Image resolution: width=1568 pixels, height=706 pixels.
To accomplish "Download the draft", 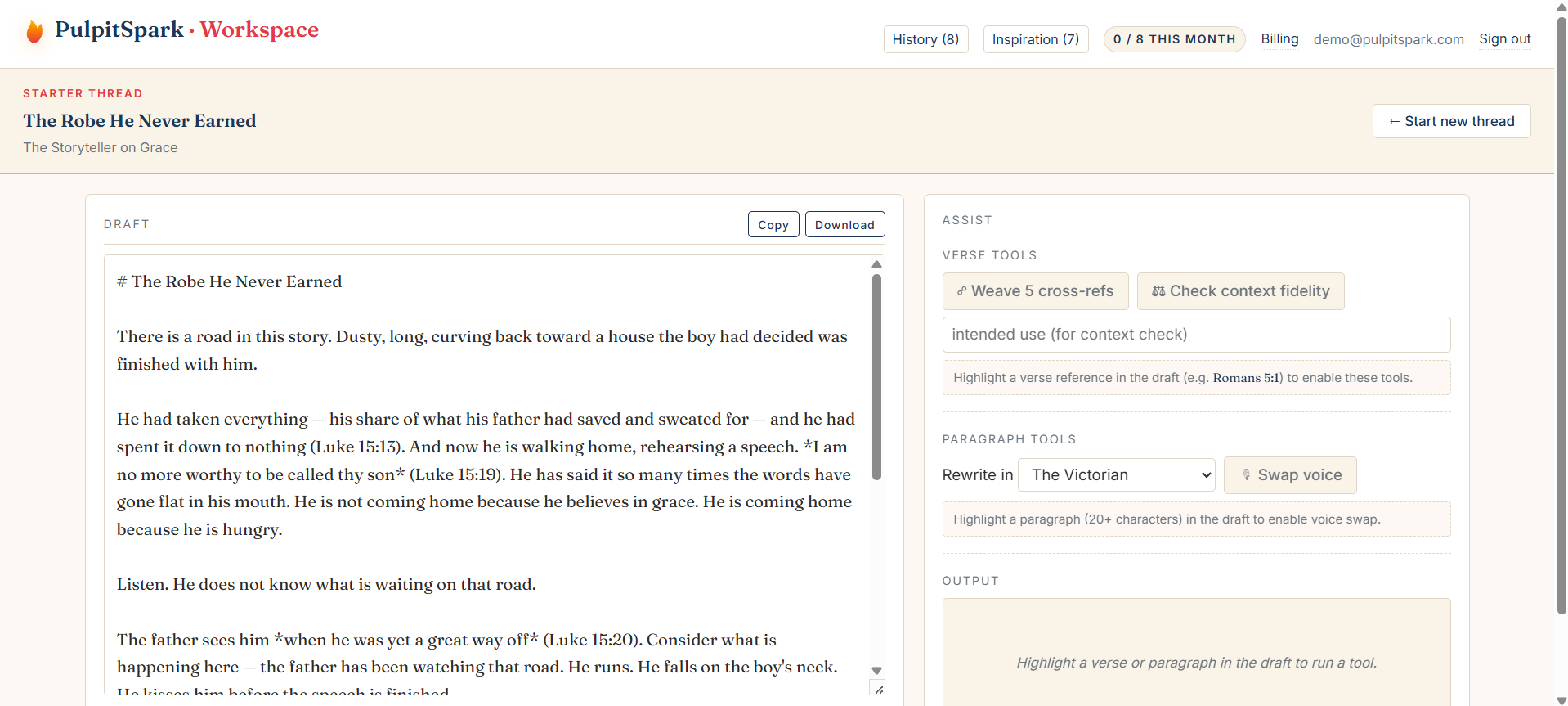I will (844, 224).
